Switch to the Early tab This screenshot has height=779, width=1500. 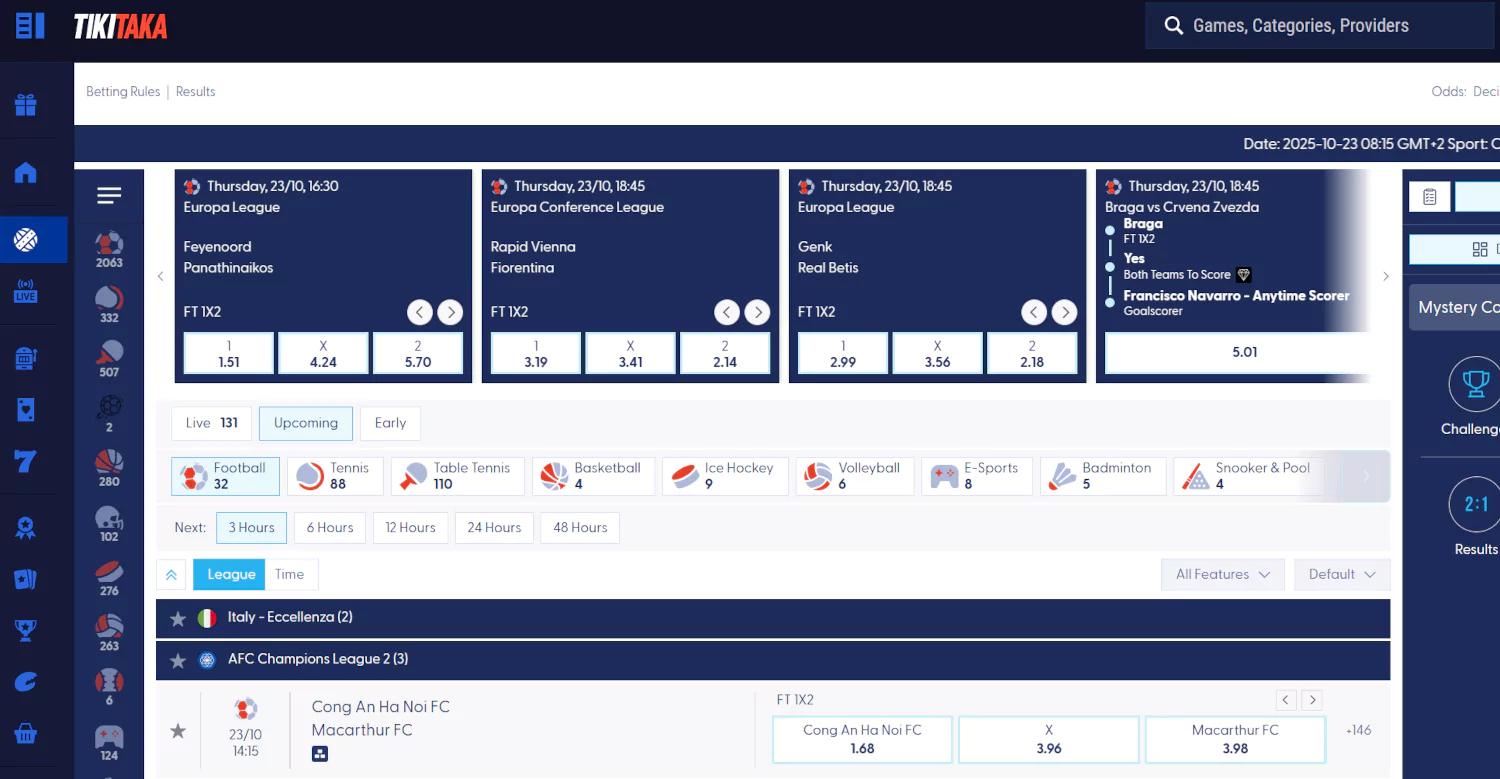pos(390,423)
